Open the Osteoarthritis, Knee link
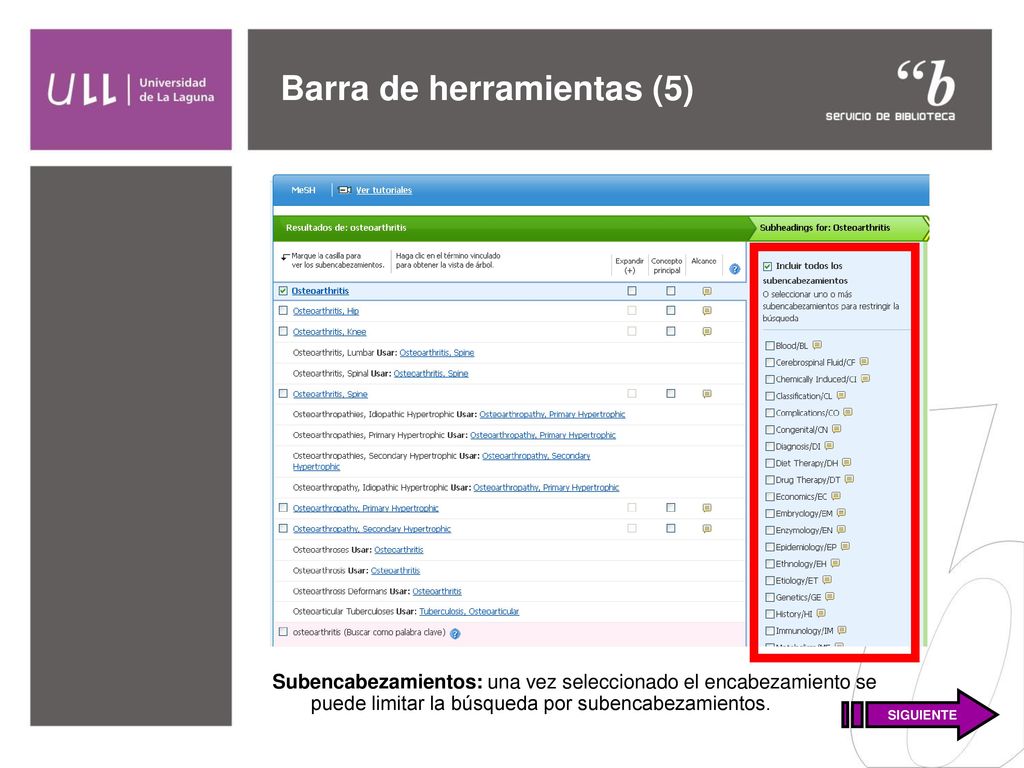 pyautogui.click(x=329, y=332)
